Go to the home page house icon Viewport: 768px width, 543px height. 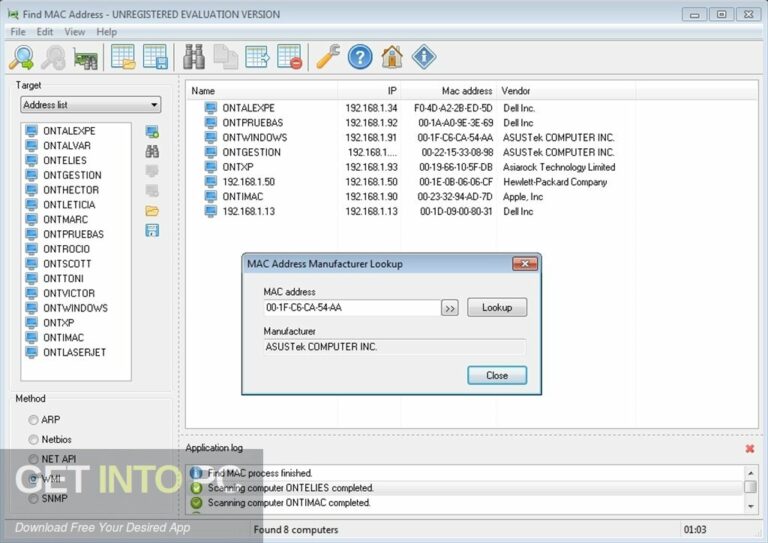(392, 57)
